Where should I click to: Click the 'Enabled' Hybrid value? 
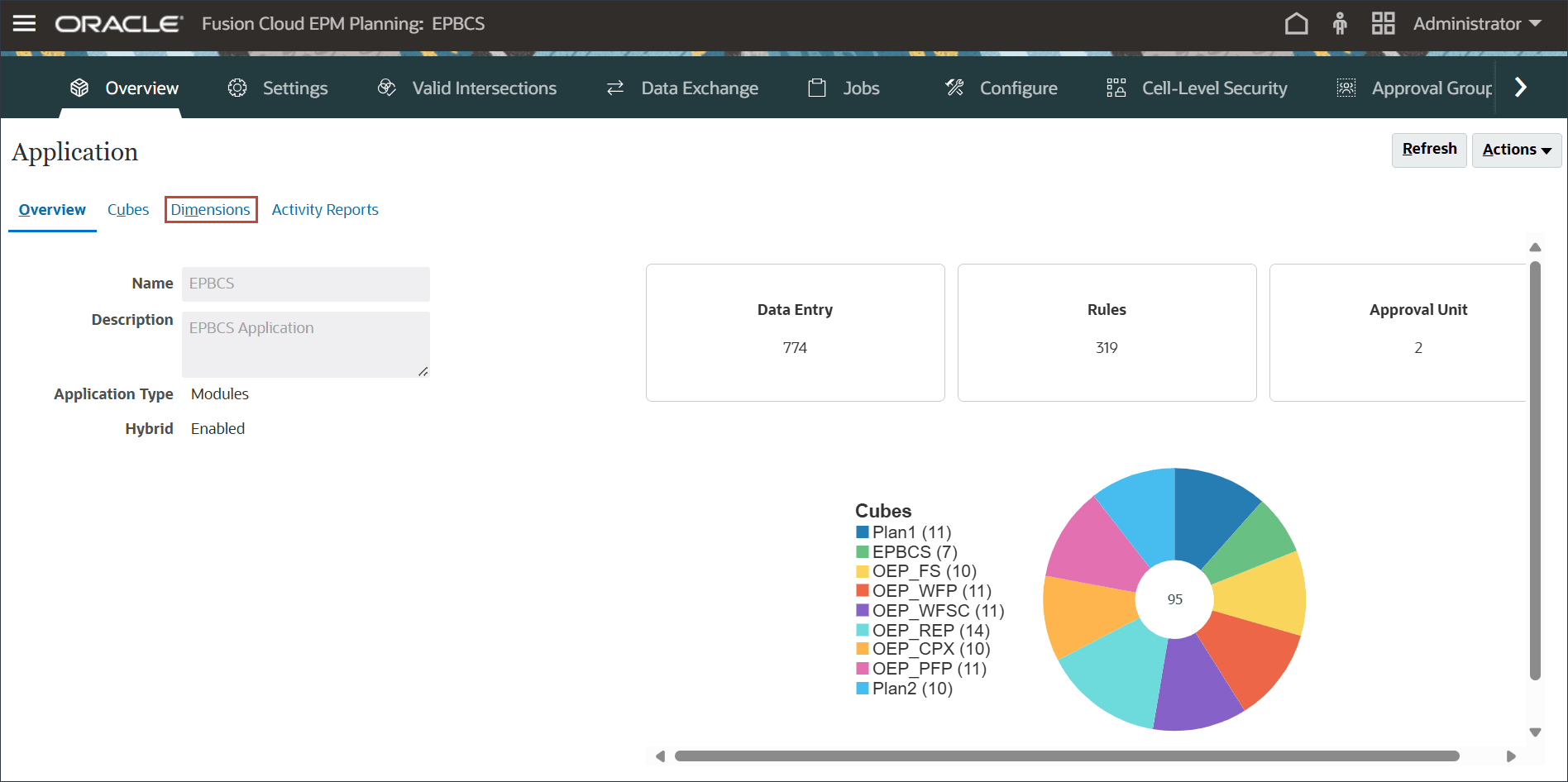click(218, 429)
